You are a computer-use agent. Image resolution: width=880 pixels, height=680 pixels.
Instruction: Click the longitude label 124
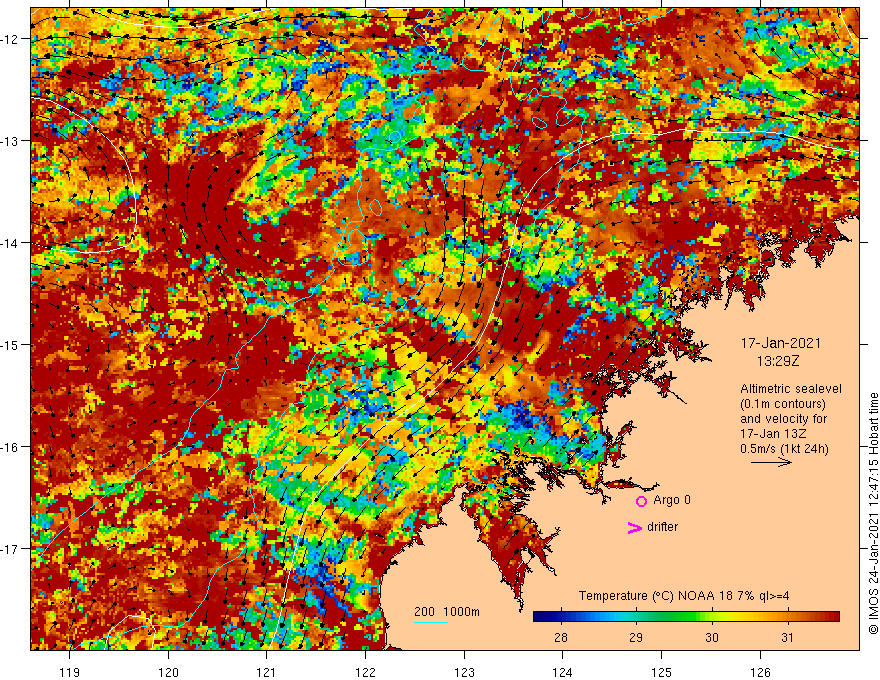tap(563, 672)
